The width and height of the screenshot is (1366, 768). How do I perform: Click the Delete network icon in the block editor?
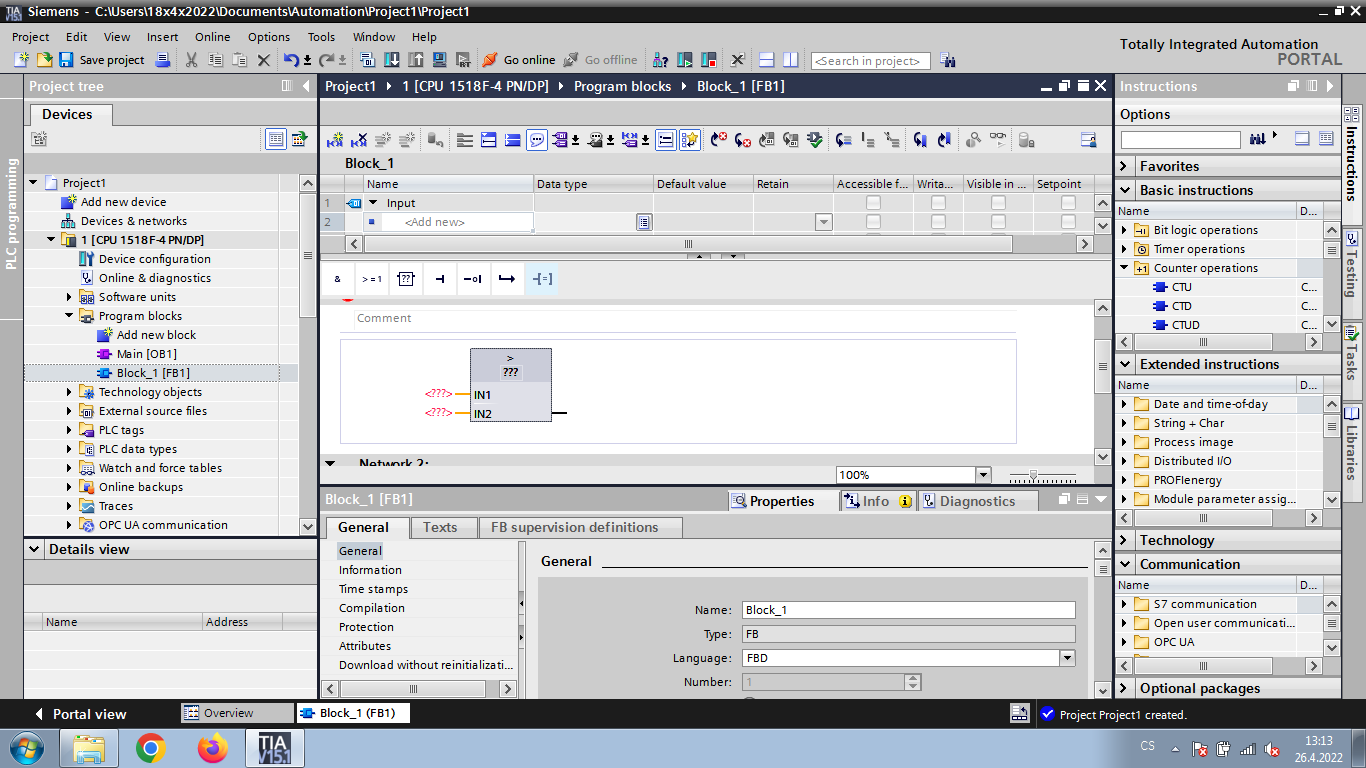[x=359, y=140]
